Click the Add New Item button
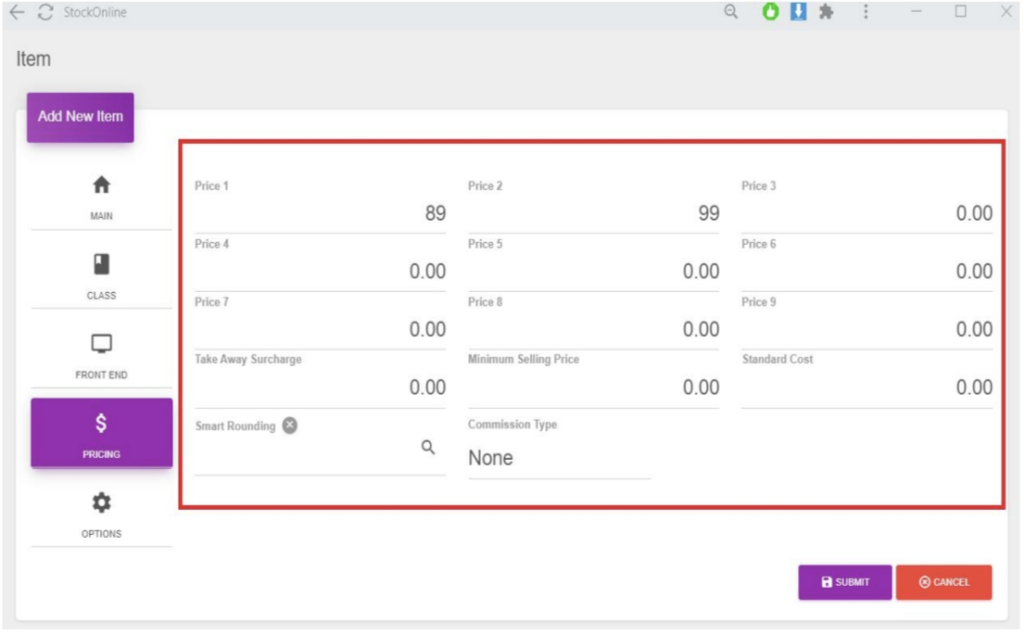Screen dimensions: 1024x636 80,117
